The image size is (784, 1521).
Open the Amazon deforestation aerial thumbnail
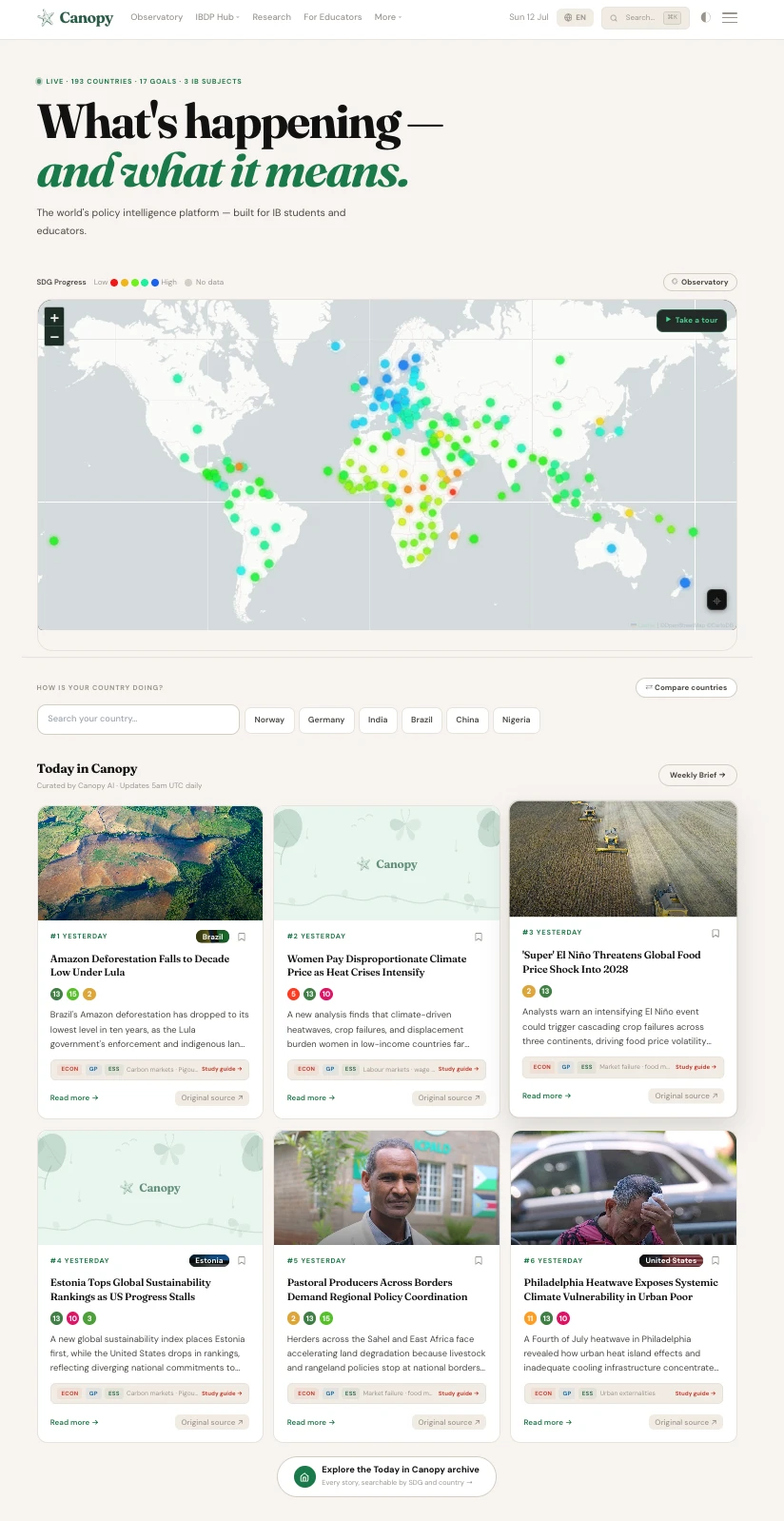coord(150,863)
